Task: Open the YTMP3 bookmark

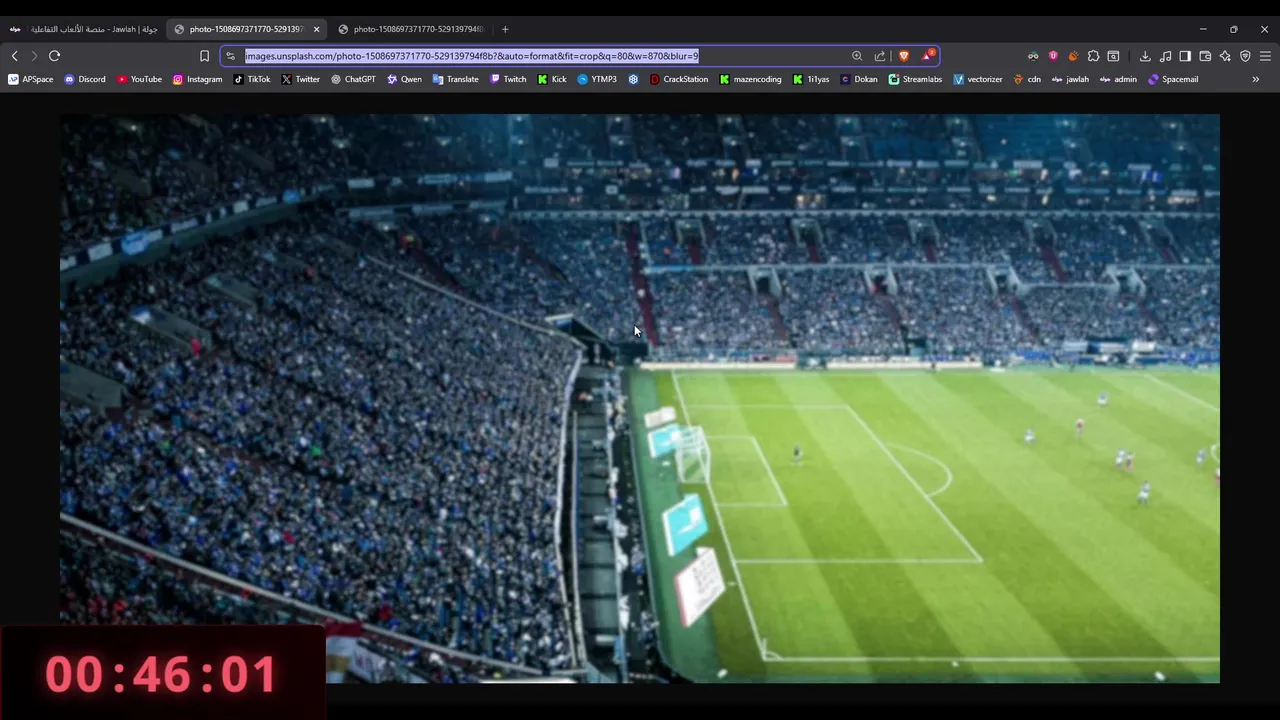Action: click(x=597, y=79)
